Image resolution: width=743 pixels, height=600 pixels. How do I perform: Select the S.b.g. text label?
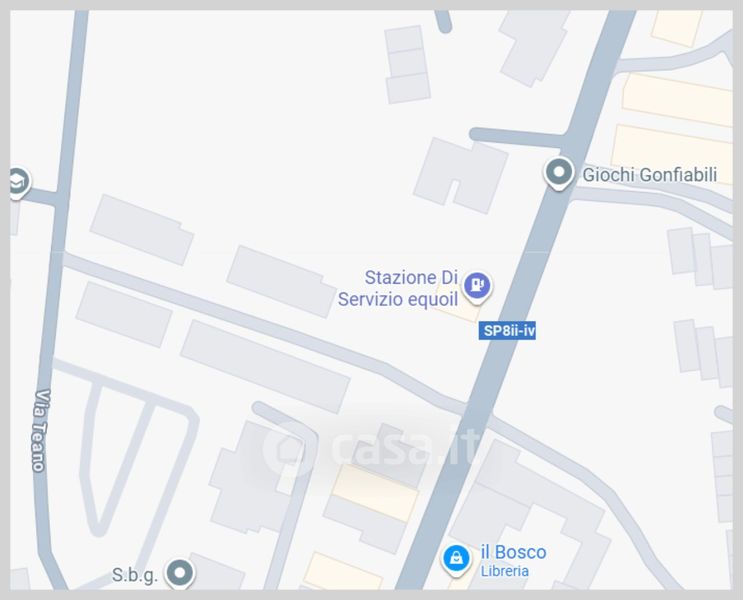[135, 575]
